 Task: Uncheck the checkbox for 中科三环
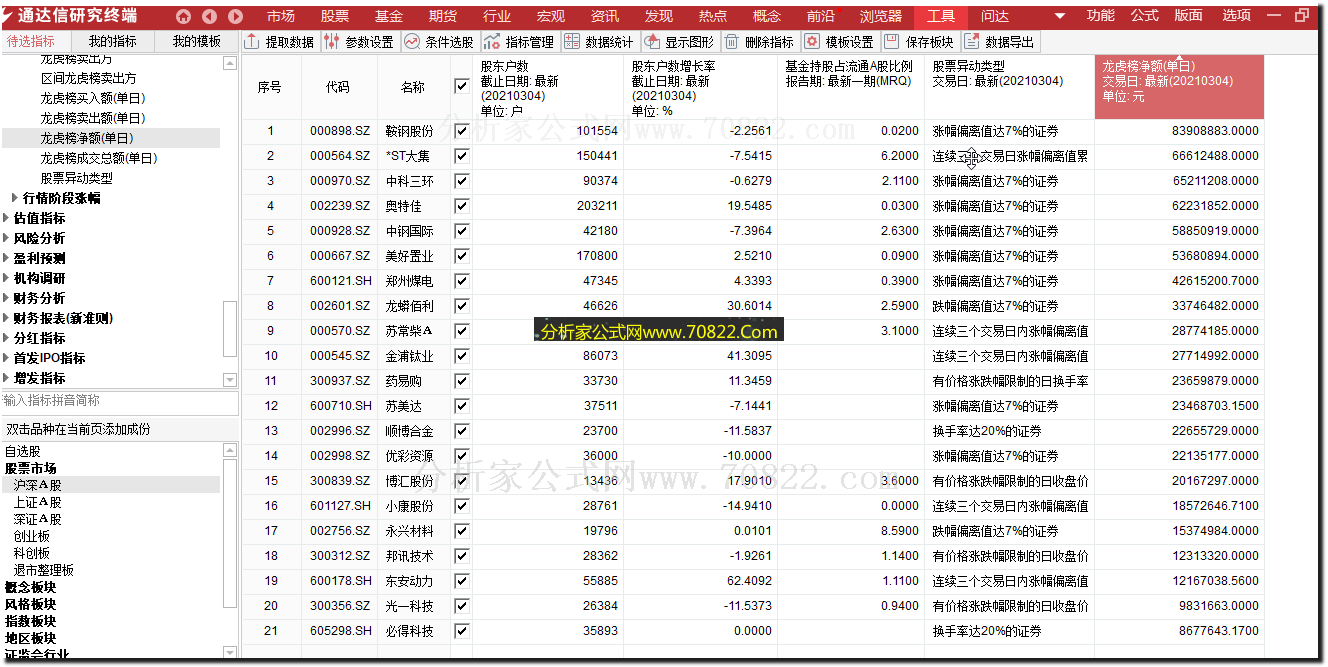461,181
